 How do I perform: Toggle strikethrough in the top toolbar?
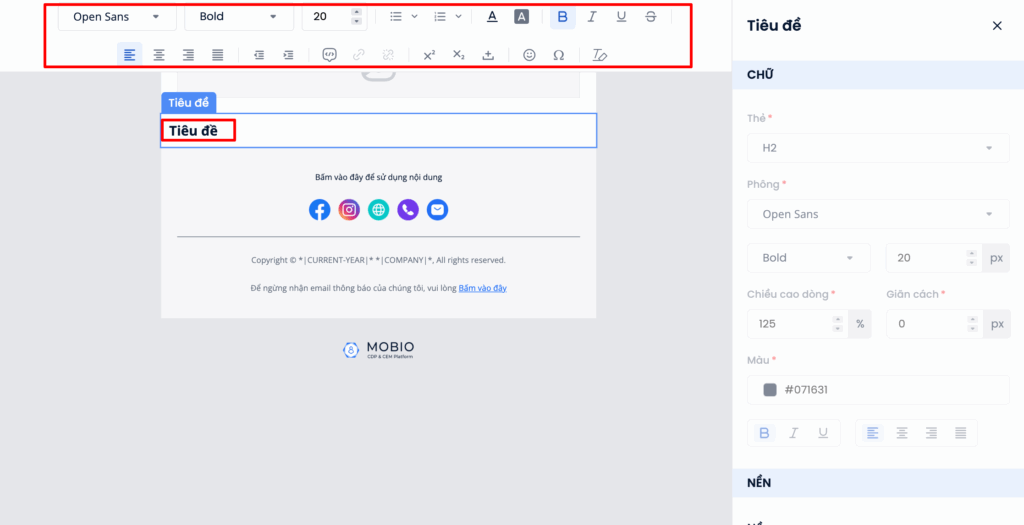click(651, 17)
